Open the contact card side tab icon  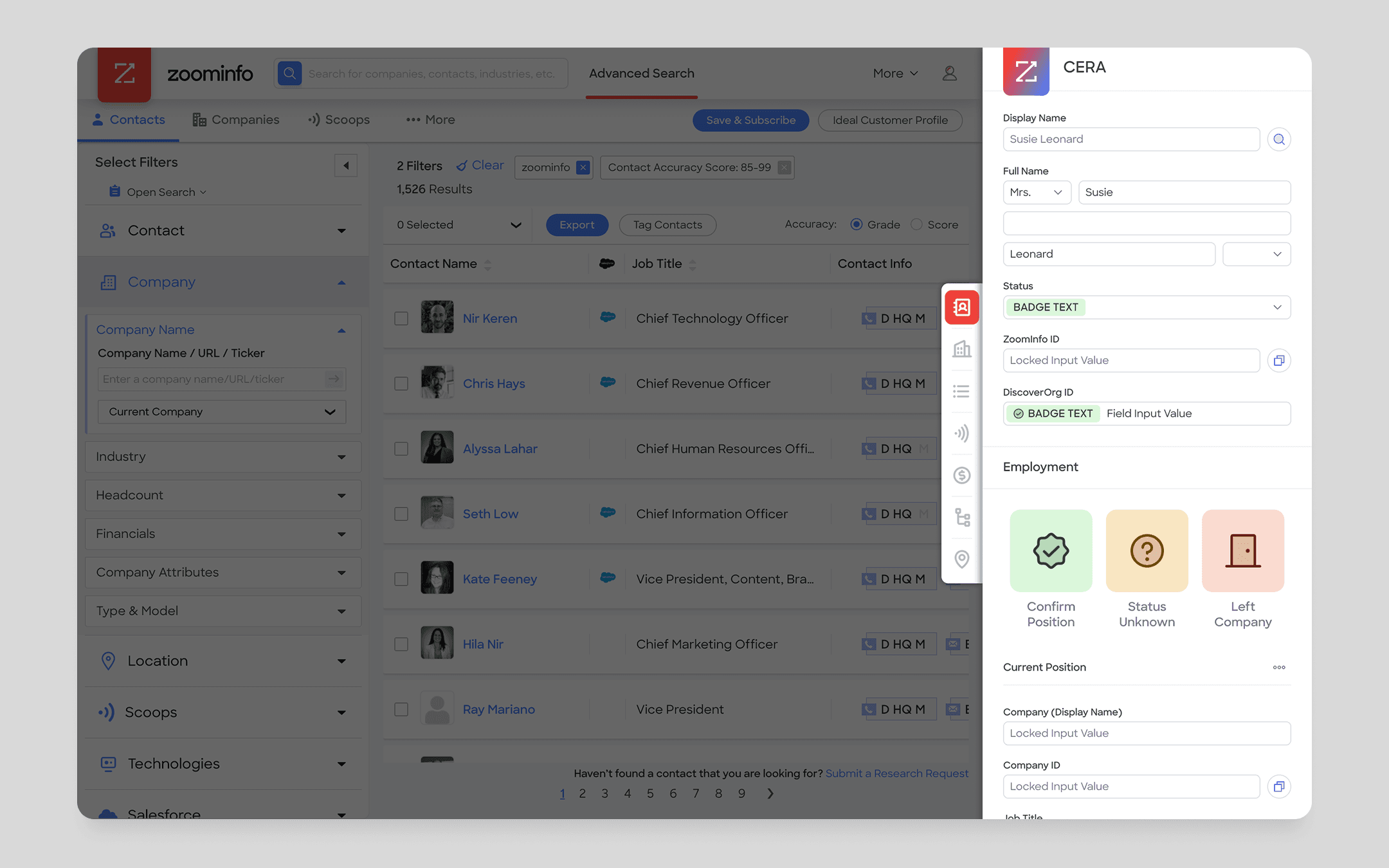point(962,307)
